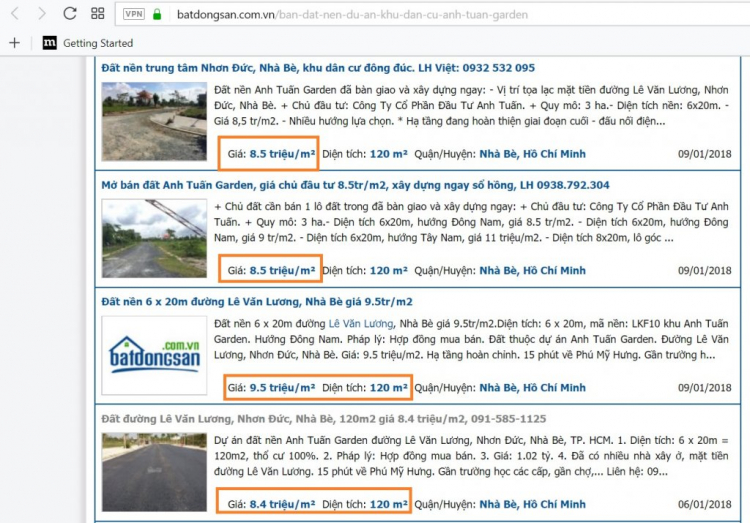This screenshot has height=523, width=750.
Task: Click description starting 'Đất nền Anh Tuấn Garden đã bàn giao'
Action: coord(471,106)
